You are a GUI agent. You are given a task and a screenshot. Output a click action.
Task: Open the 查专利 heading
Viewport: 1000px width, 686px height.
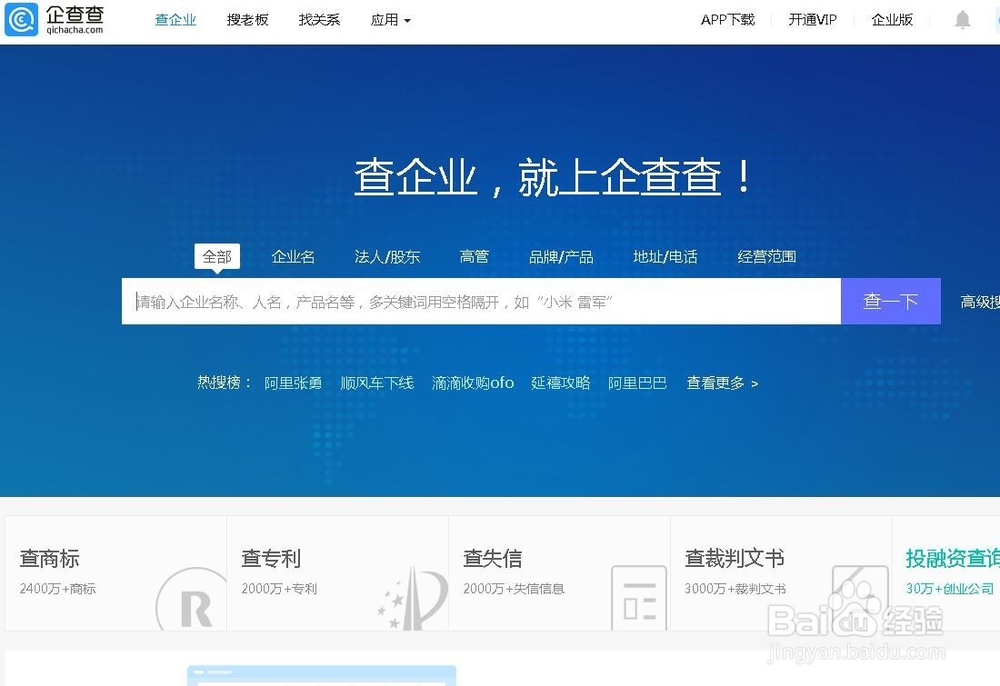(271, 558)
